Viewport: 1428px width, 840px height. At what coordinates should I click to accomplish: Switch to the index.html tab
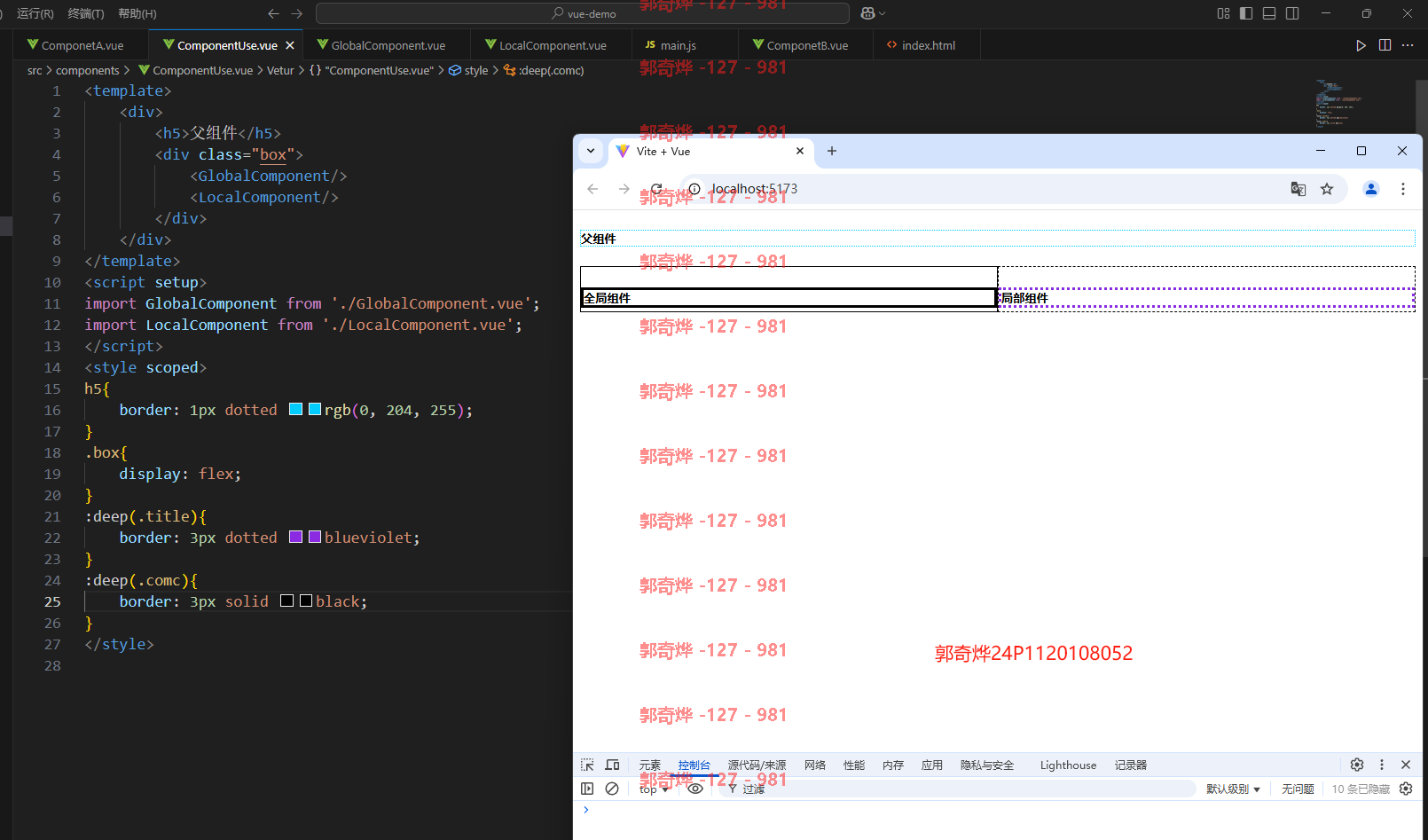pyautogui.click(x=928, y=45)
